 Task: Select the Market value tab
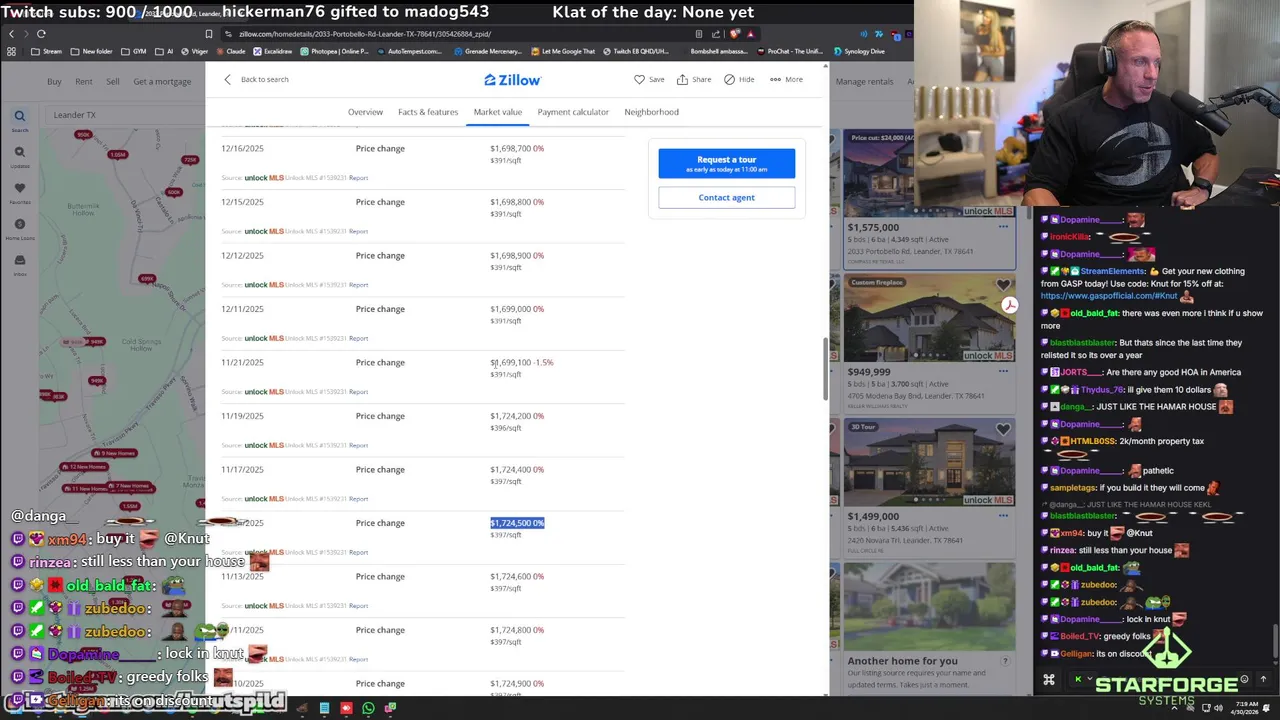pyautogui.click(x=498, y=112)
